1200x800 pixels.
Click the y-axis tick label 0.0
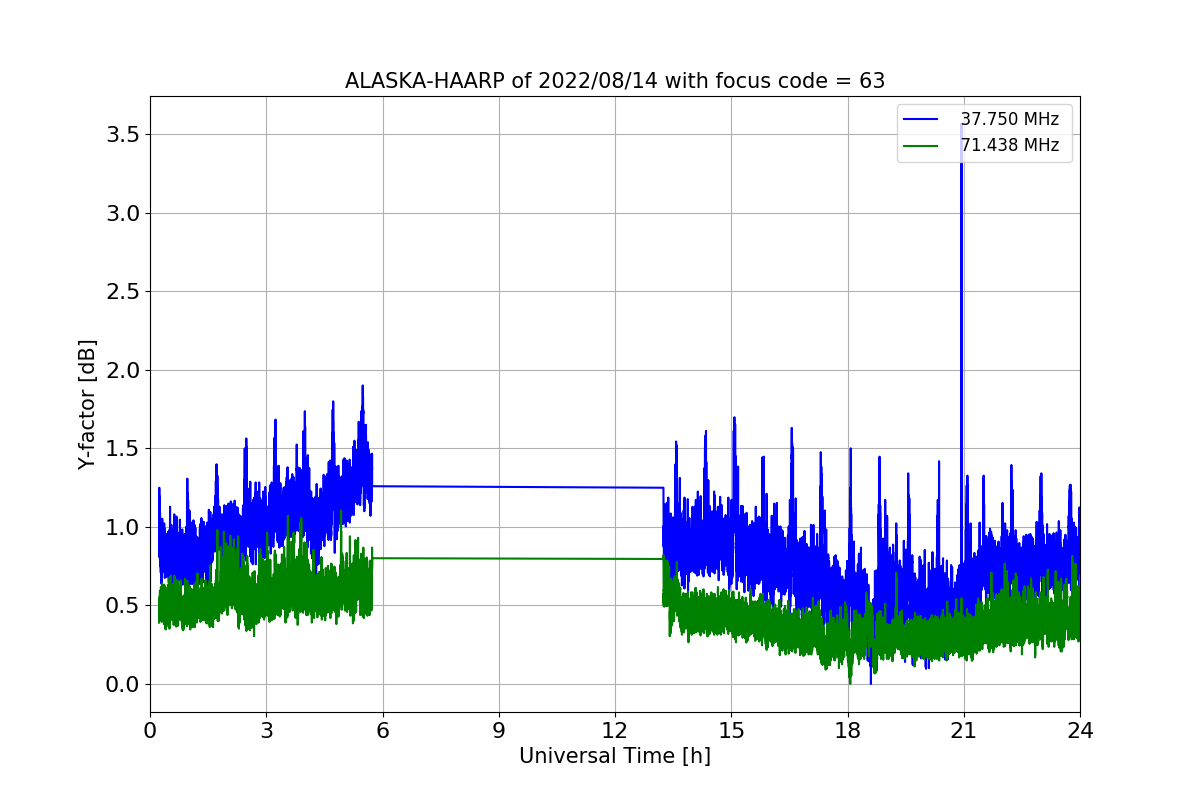123,684
